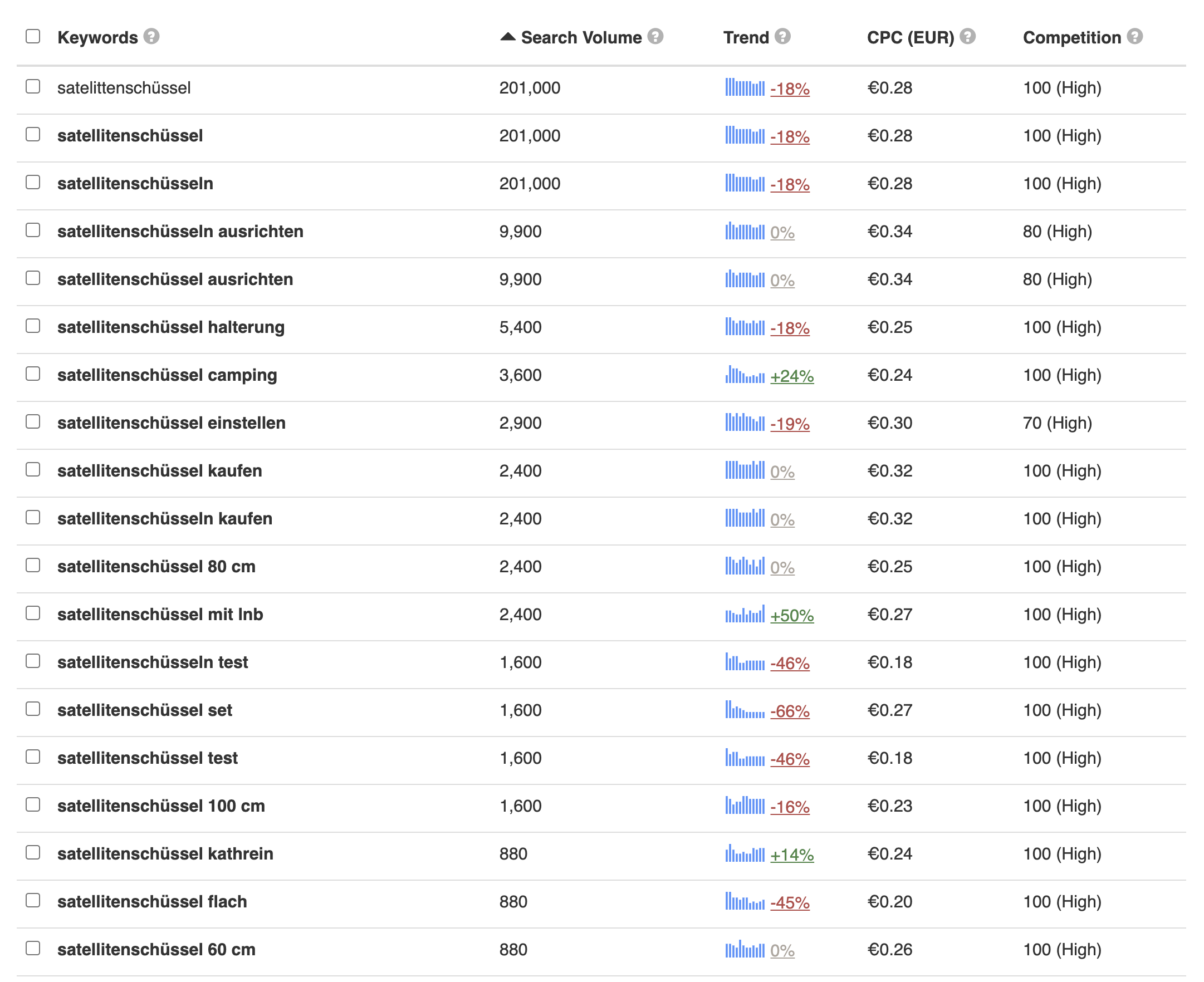Check the satellitenschüssel row checkbox
The image size is (1204, 982).
(33, 134)
